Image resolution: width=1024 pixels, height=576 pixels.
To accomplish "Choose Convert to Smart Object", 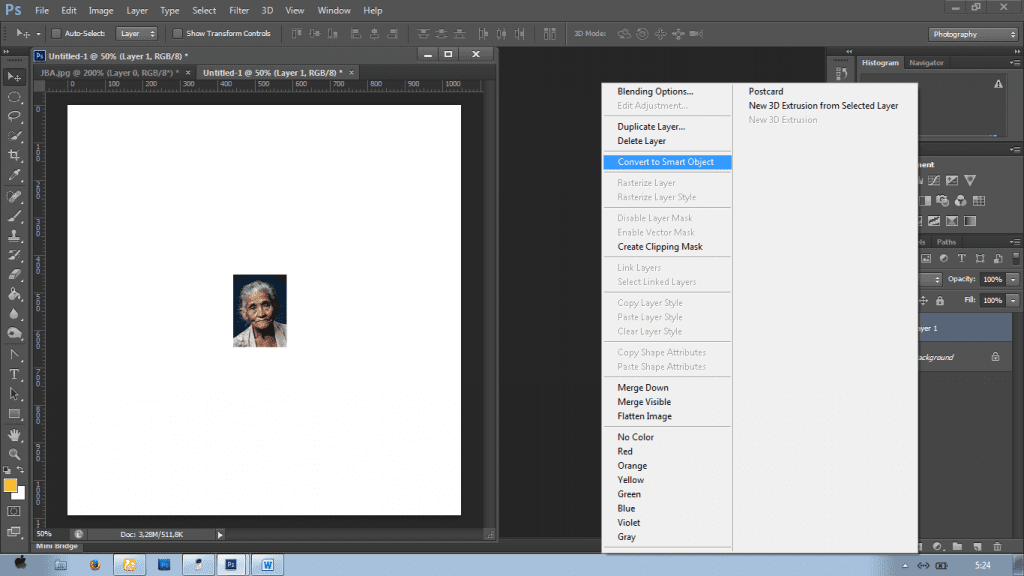I will point(666,162).
